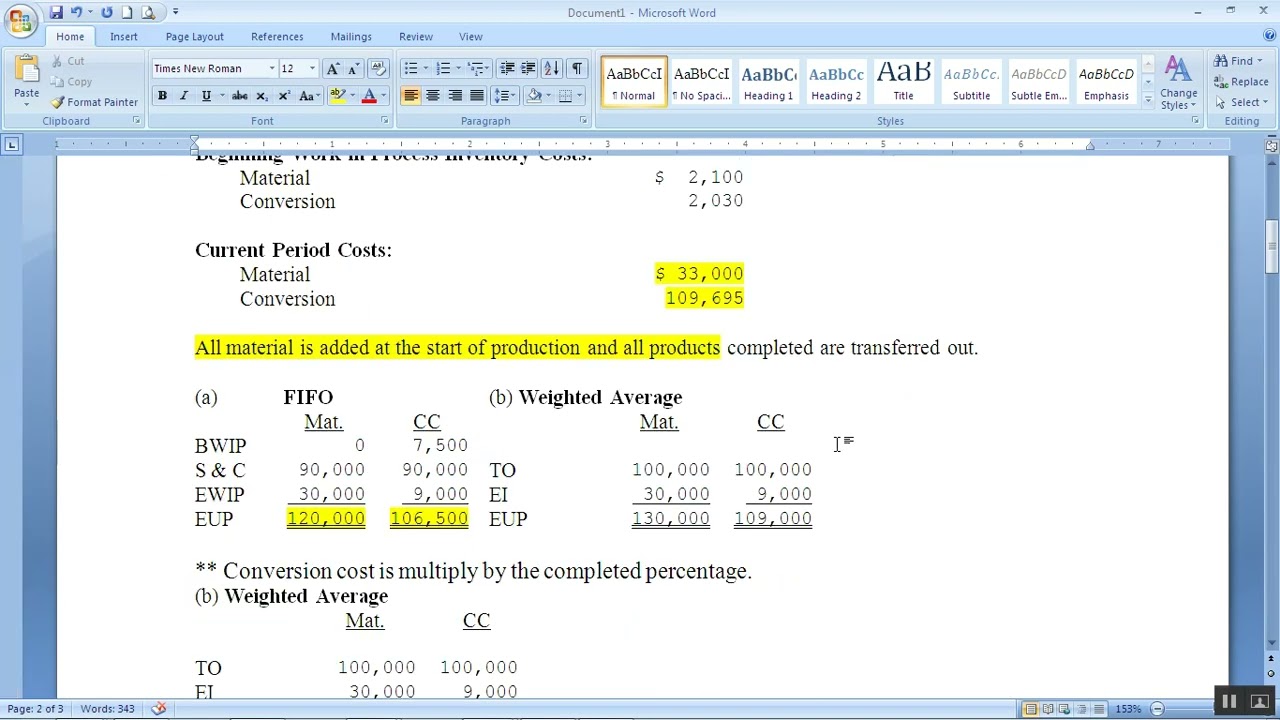Toggle Italic formatting
The image size is (1280, 720).
[184, 96]
